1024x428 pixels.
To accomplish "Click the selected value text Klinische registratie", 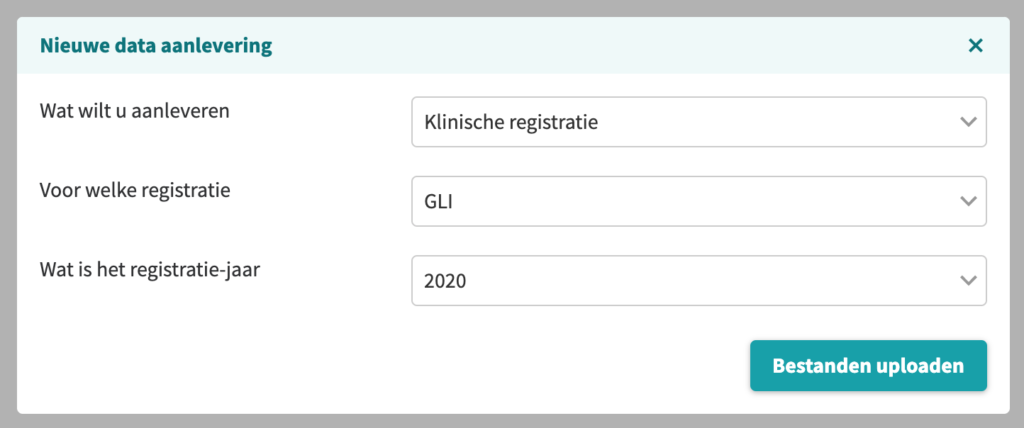I will click(511, 122).
